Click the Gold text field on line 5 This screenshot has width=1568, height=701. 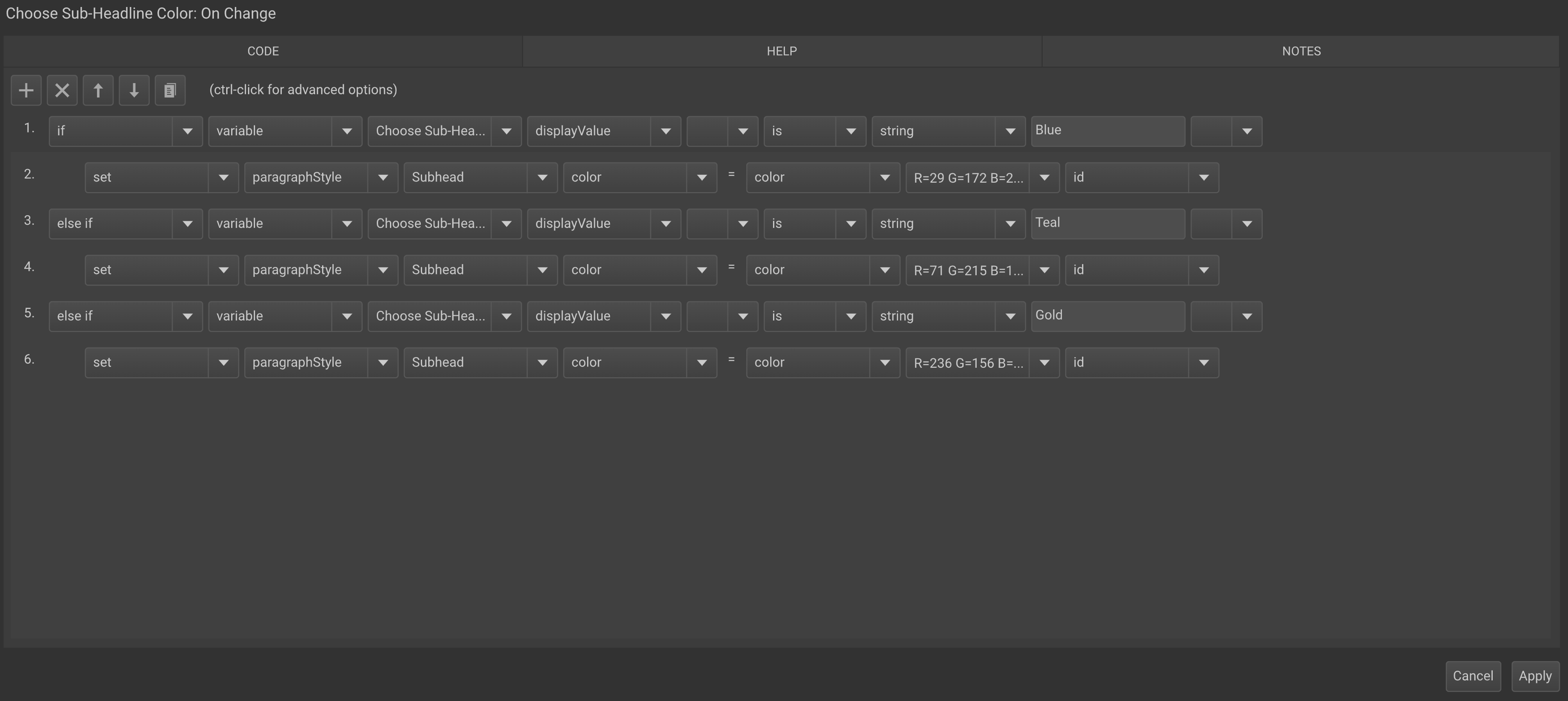pos(1107,316)
